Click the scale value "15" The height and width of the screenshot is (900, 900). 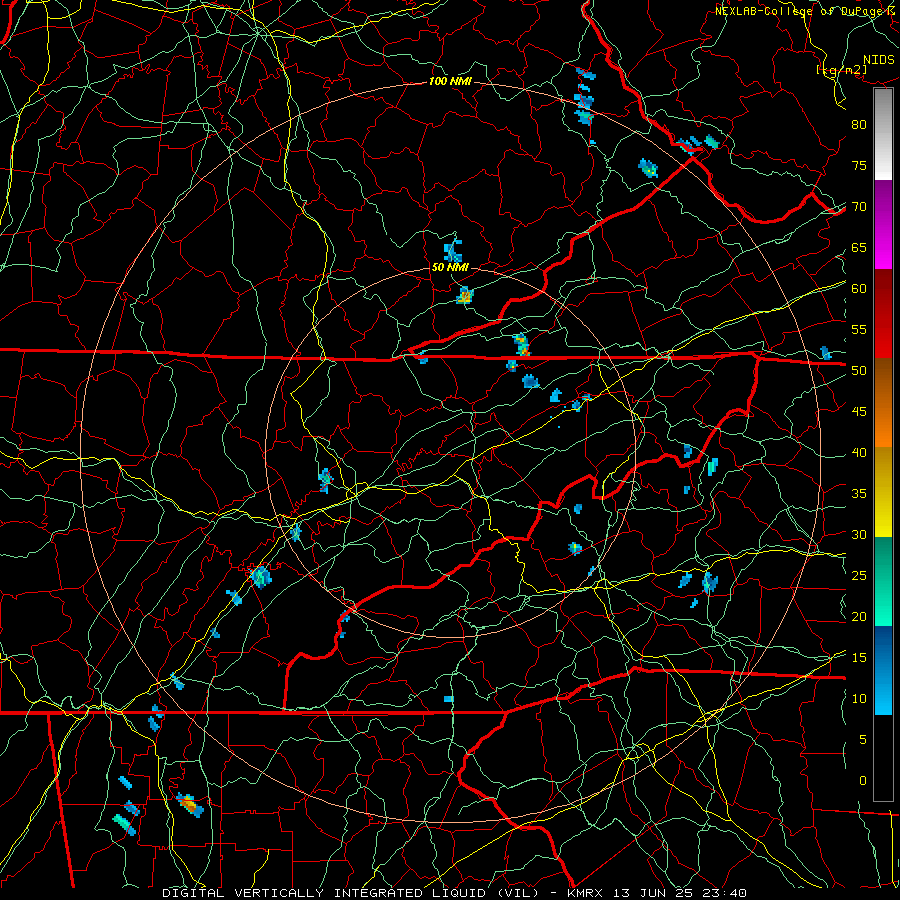click(859, 658)
